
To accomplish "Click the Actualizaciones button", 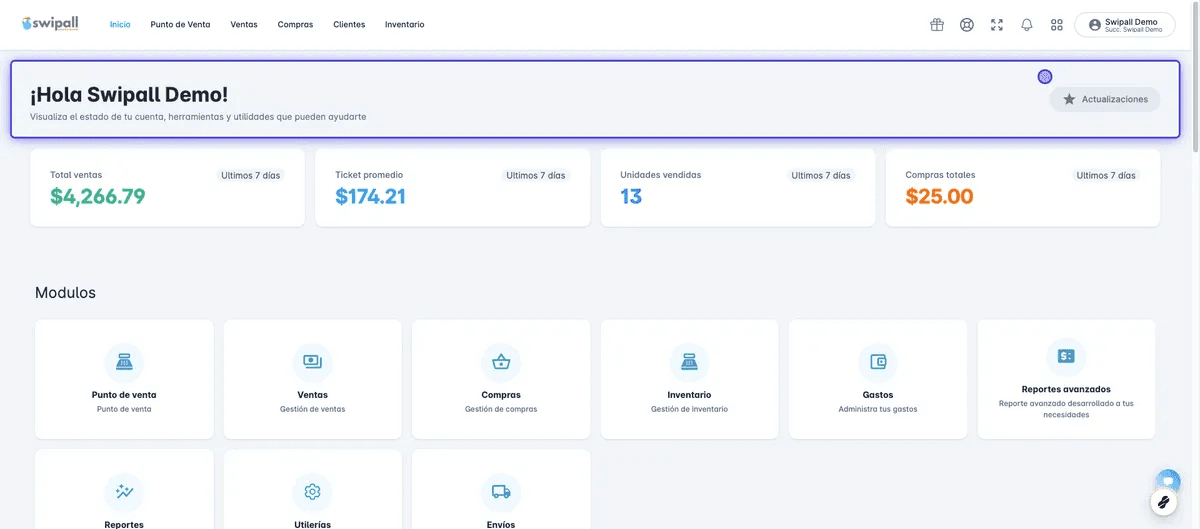I will pos(1105,100).
